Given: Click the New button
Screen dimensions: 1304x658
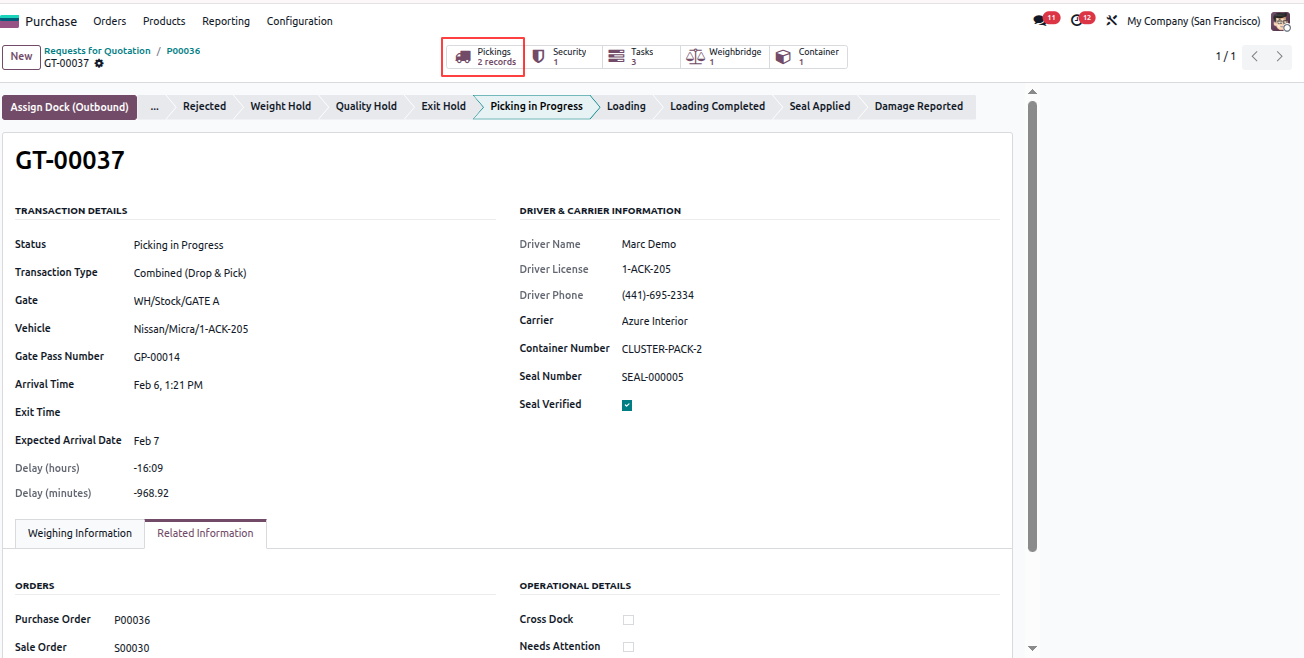Looking at the screenshot, I should [22, 57].
